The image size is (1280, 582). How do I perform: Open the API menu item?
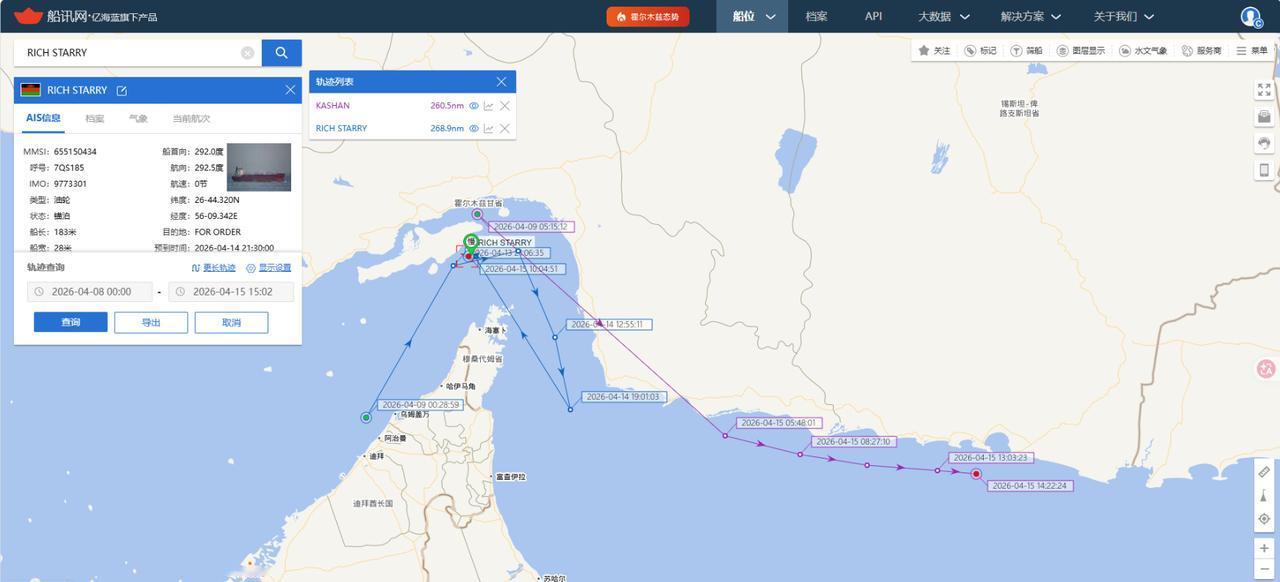[873, 16]
